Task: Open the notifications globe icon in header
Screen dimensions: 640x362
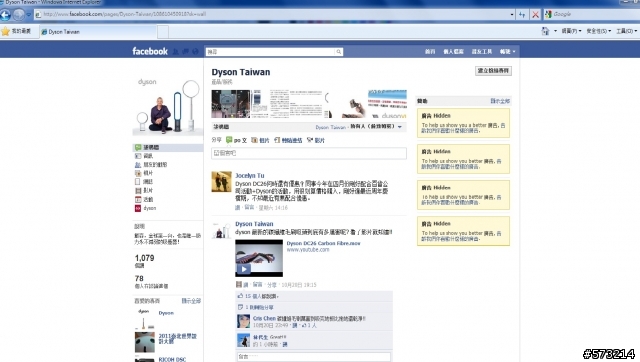Action: click(195, 51)
